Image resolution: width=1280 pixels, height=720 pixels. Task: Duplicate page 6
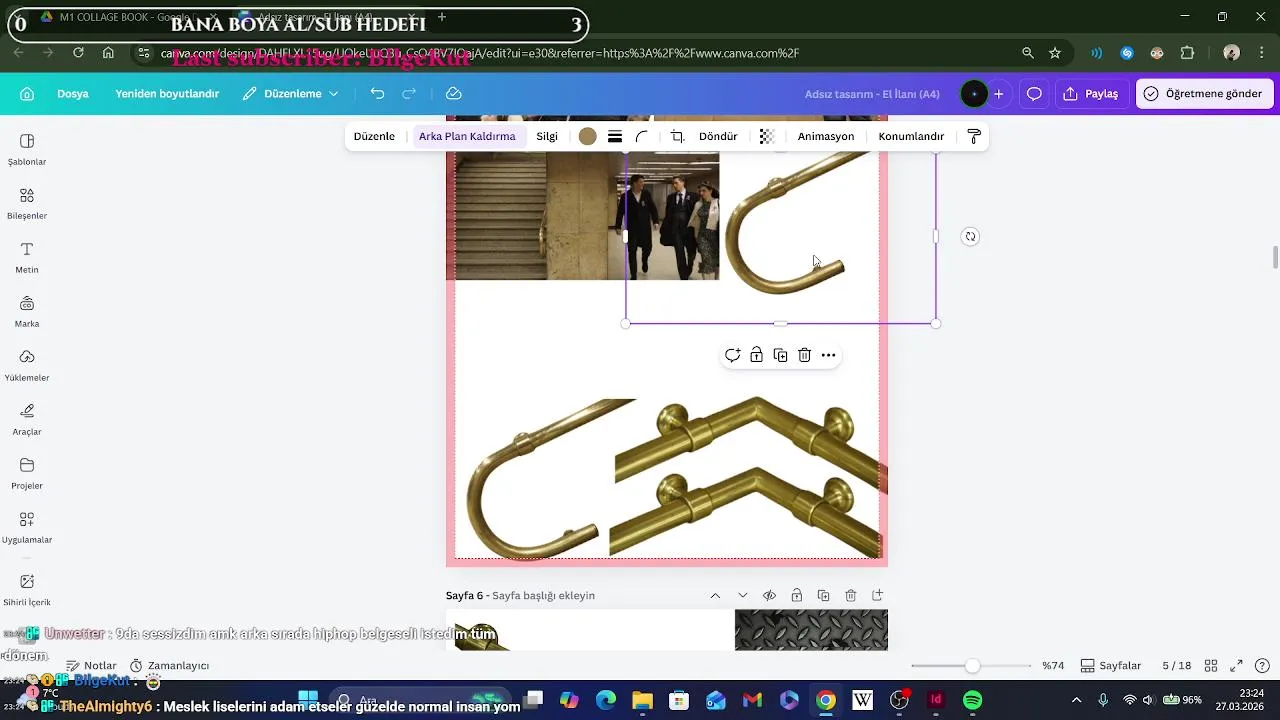coord(823,595)
